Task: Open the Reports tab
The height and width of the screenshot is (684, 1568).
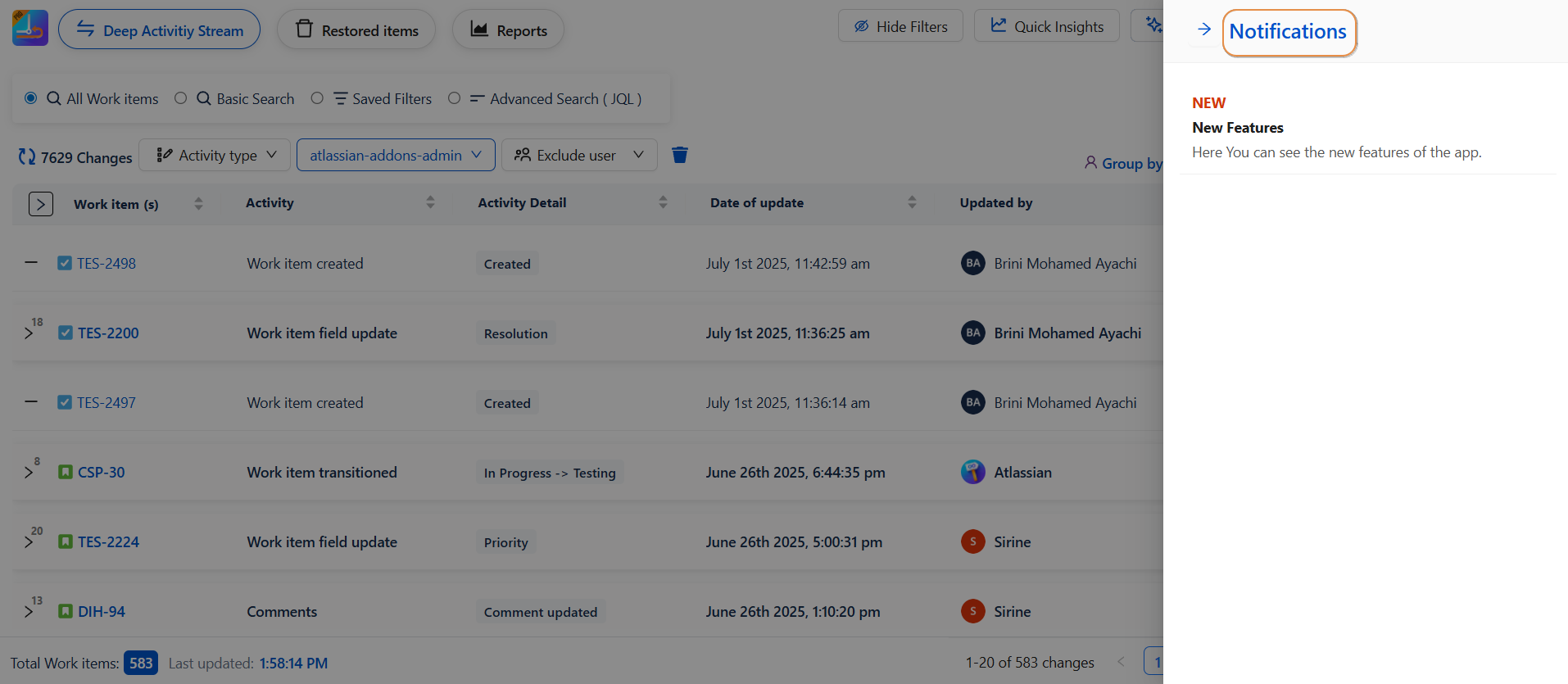Action: pos(508,30)
